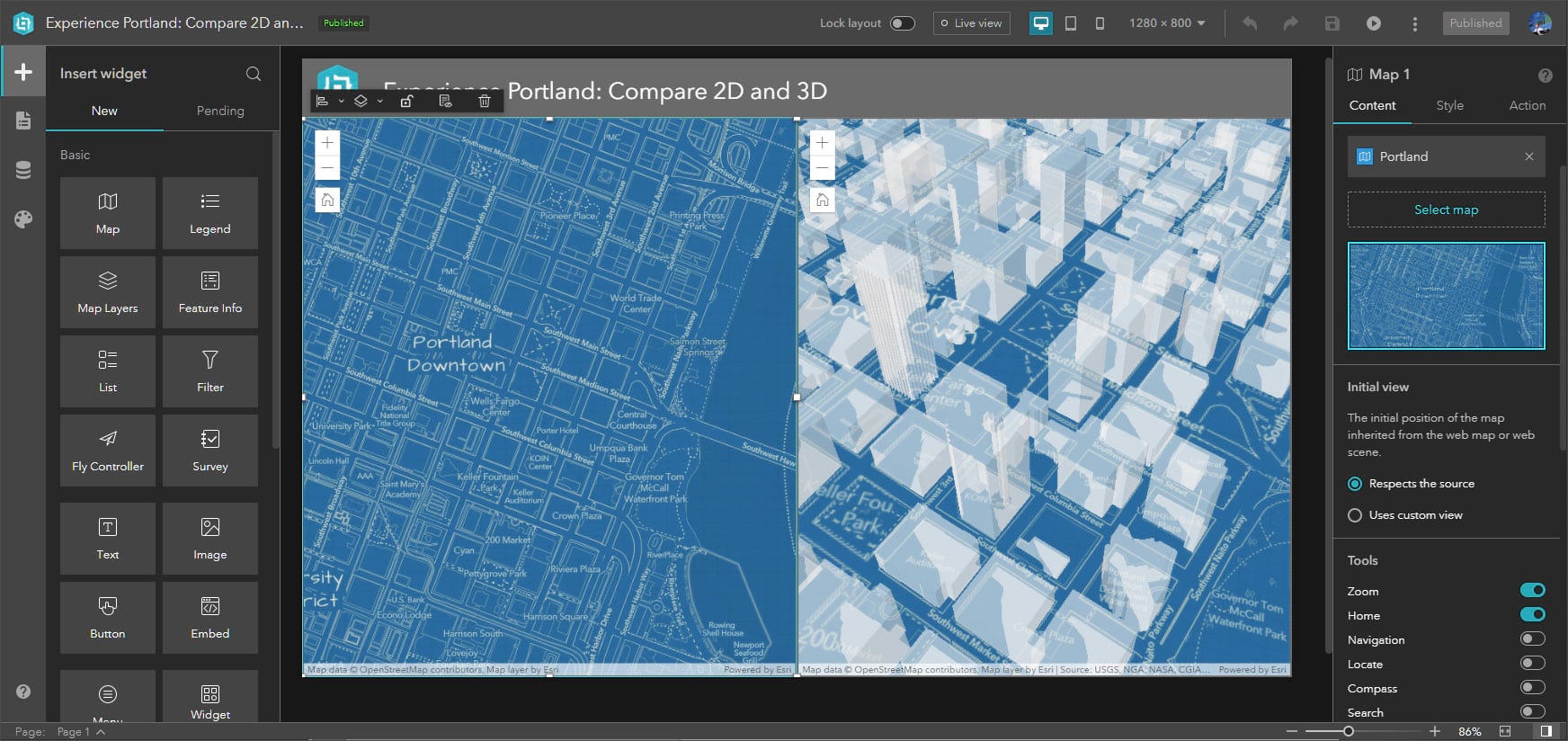This screenshot has height=741, width=1568.
Task: Toggle the Lock layout switch
Action: pyautogui.click(x=902, y=23)
